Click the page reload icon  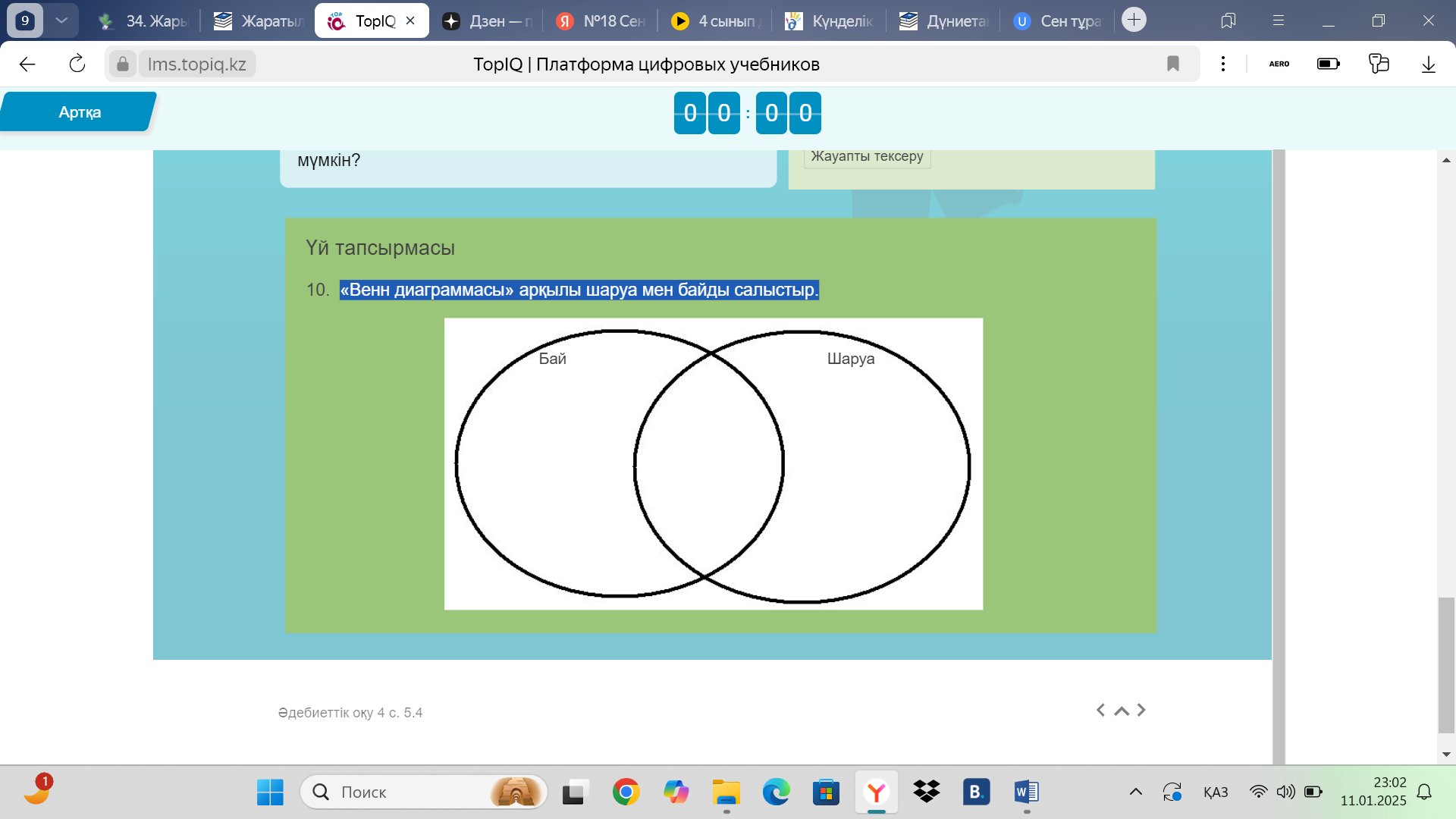pos(77,64)
